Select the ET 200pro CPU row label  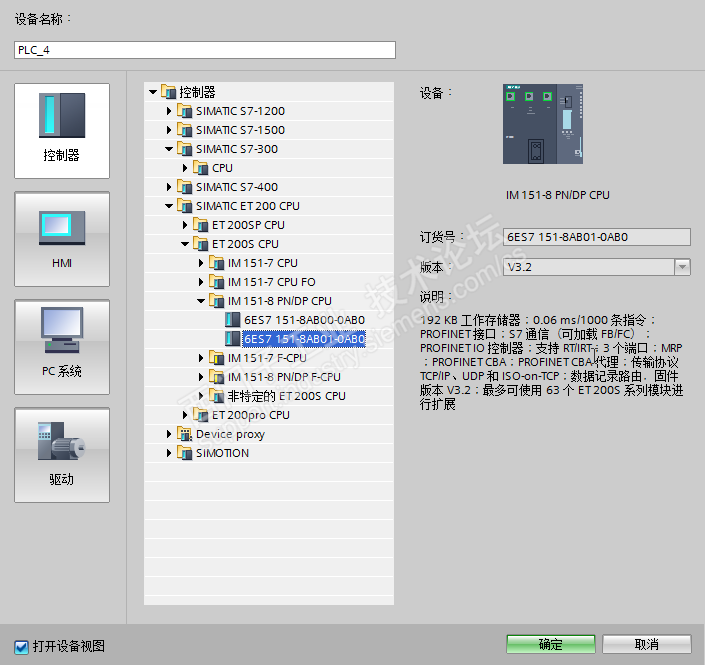(251, 415)
